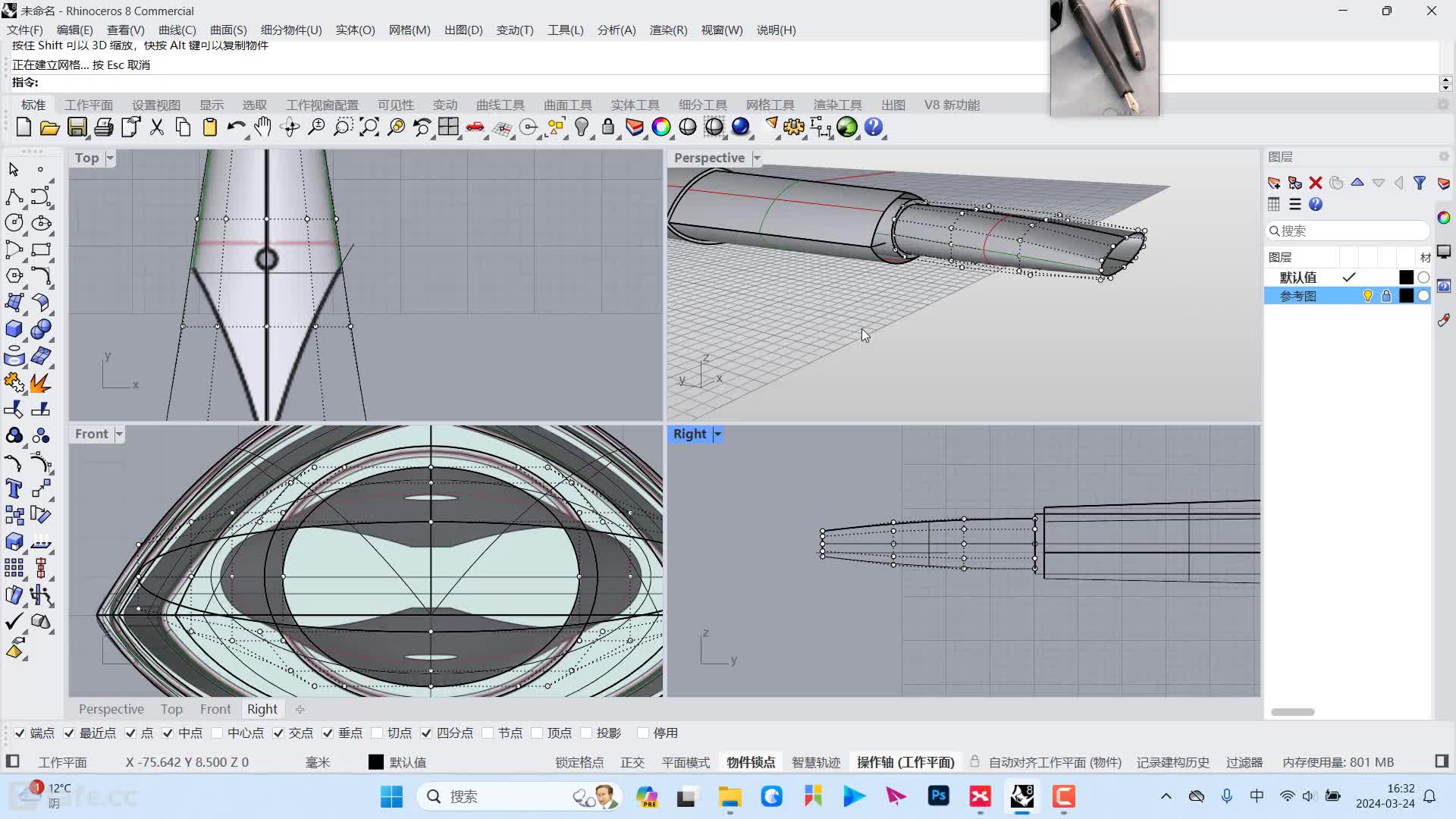Open File Explorer from the taskbar

tap(730, 796)
